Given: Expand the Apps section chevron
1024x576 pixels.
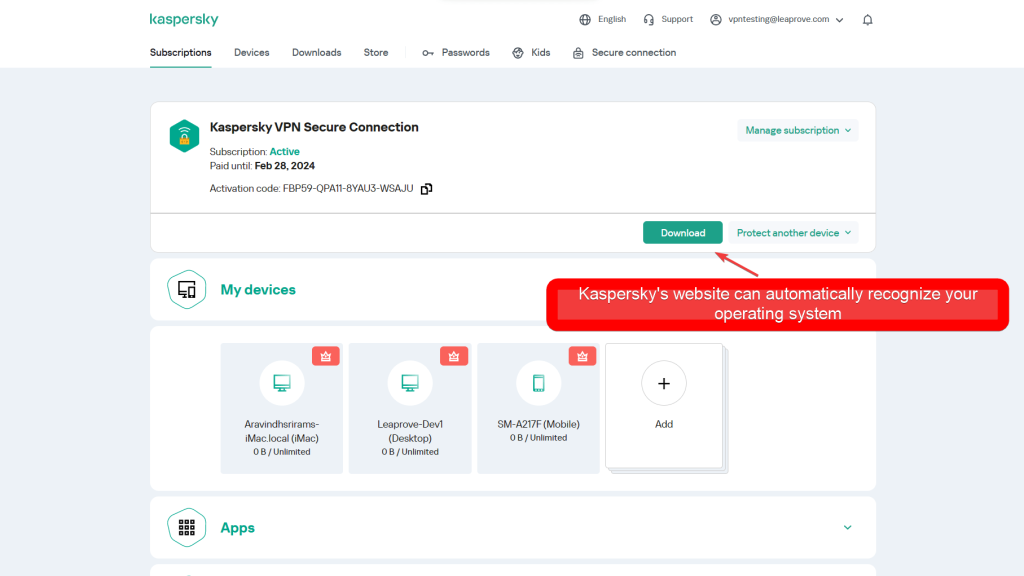Looking at the screenshot, I should tap(847, 527).
